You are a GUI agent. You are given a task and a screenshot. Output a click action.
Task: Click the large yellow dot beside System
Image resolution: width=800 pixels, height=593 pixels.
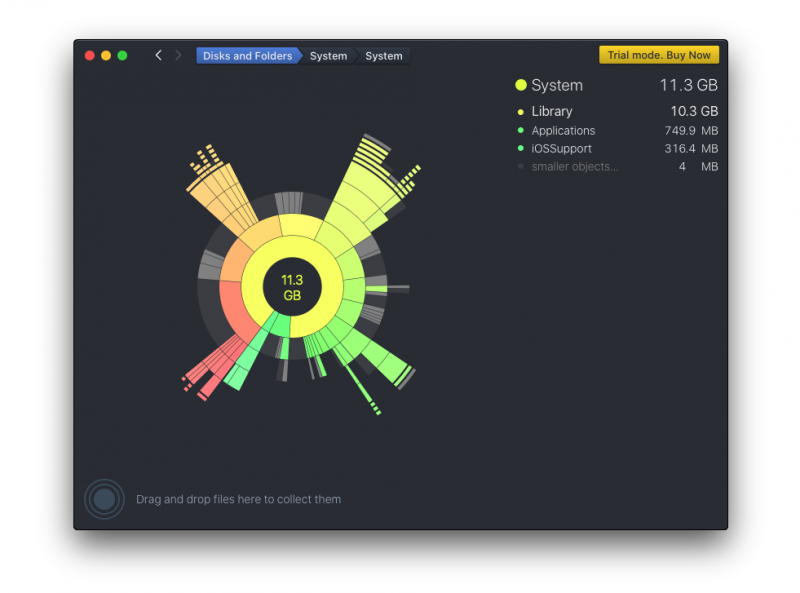click(x=520, y=85)
